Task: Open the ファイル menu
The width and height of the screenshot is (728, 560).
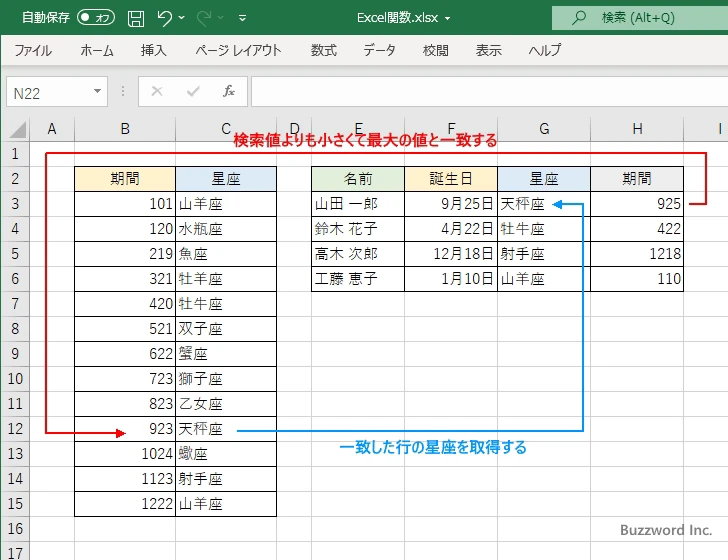Action: click(x=33, y=50)
